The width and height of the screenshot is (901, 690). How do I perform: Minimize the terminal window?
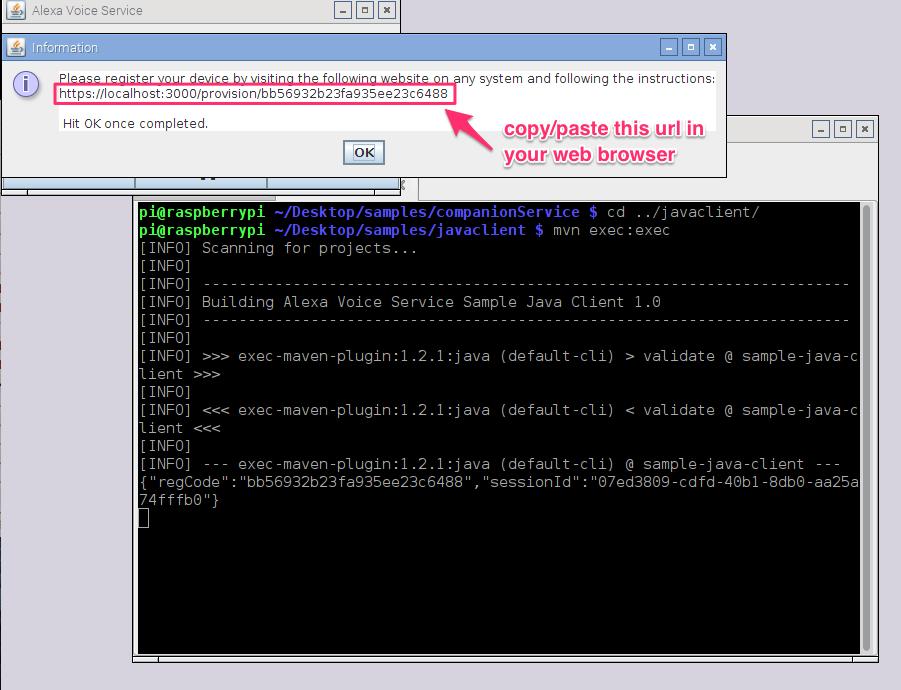pyautogui.click(x=821, y=129)
